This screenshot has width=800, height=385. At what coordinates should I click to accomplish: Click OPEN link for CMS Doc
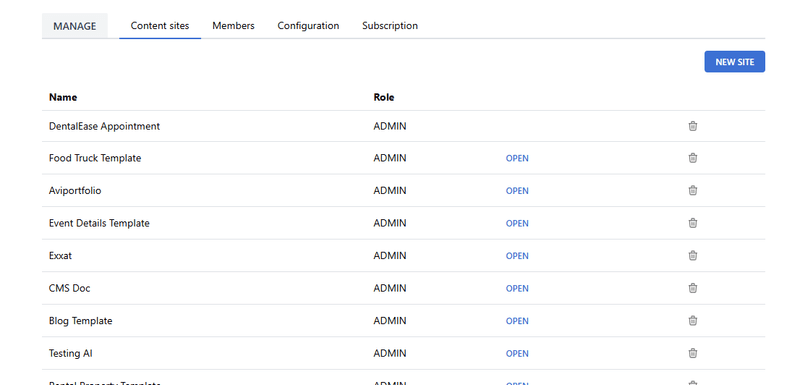coord(517,289)
